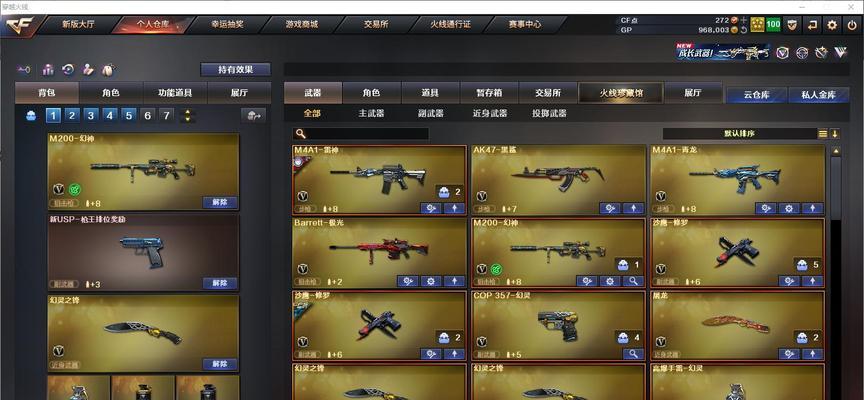Screen dimensions: 864x400
Task: Refresh the GP balance with the circular arrow
Action: click(744, 30)
